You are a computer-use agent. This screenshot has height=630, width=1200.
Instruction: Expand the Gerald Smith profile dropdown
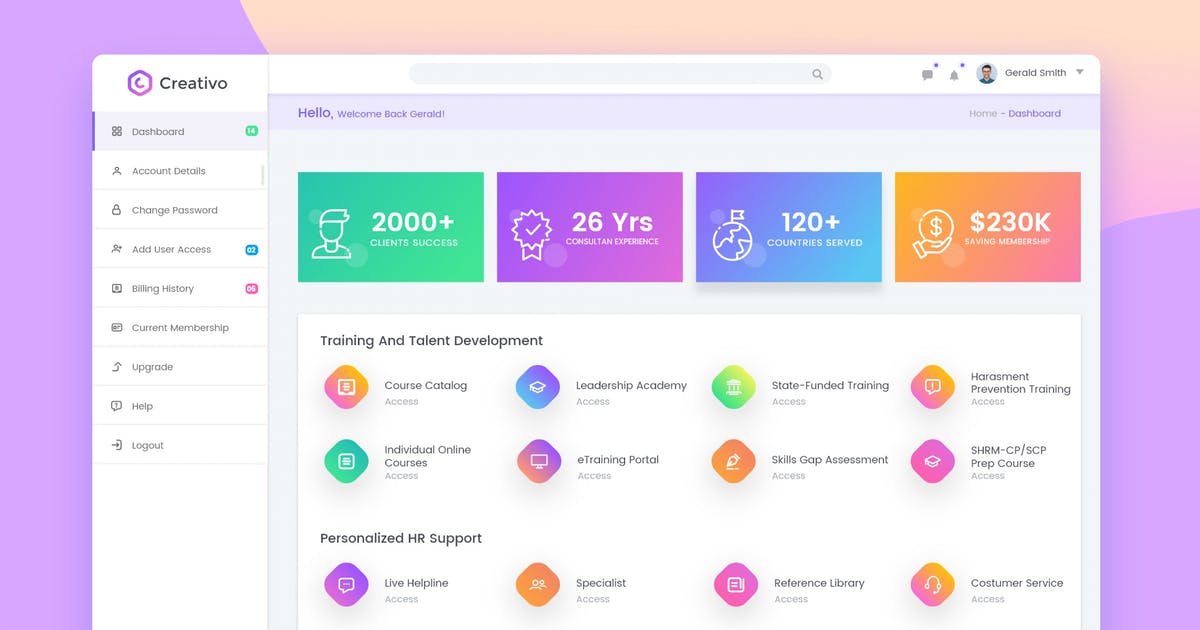[x=1079, y=72]
